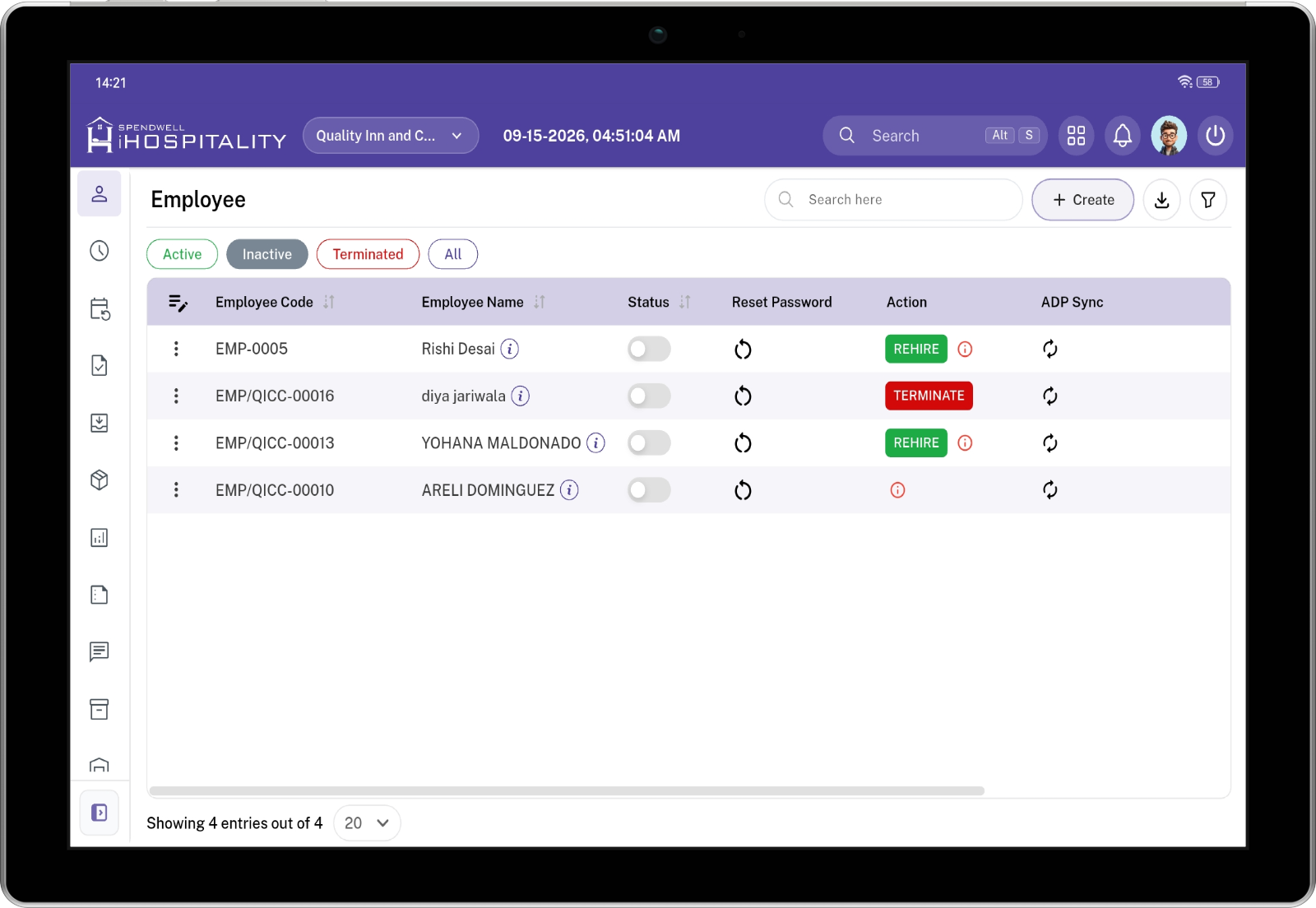Reset password for Rishi Desai
This screenshot has height=908, width=1316.
pyautogui.click(x=743, y=350)
